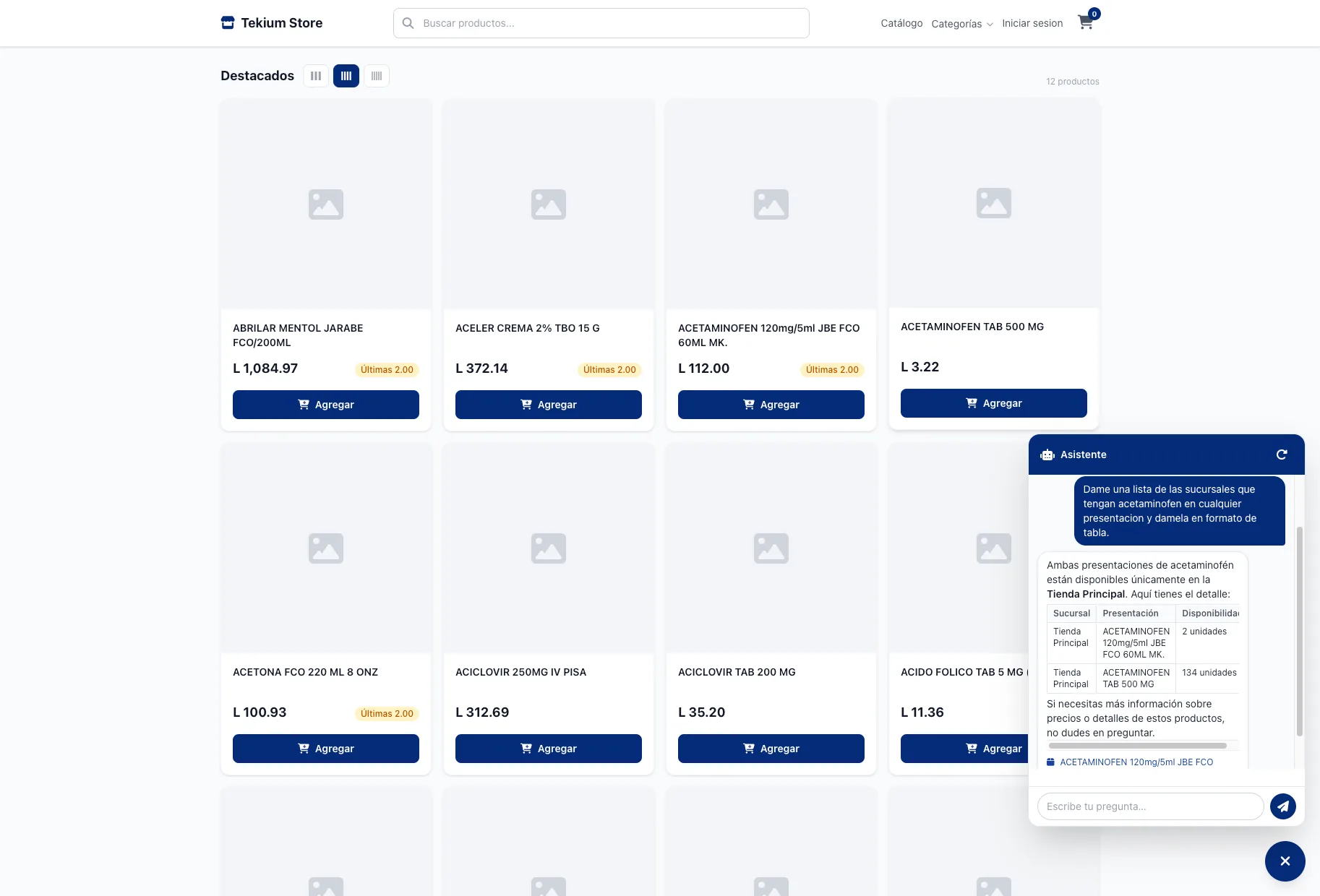The image size is (1320, 896).
Task: Close the assistant chat with the round X button
Action: (x=1285, y=861)
